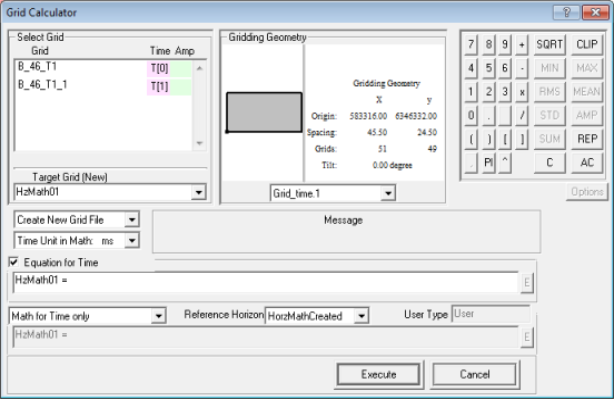
Task: Click the MIN function key
Action: point(549,68)
